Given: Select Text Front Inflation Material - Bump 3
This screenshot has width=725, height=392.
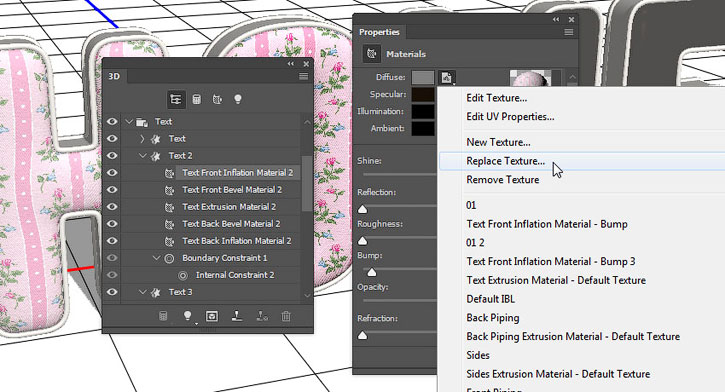Looking at the screenshot, I should click(551, 262).
